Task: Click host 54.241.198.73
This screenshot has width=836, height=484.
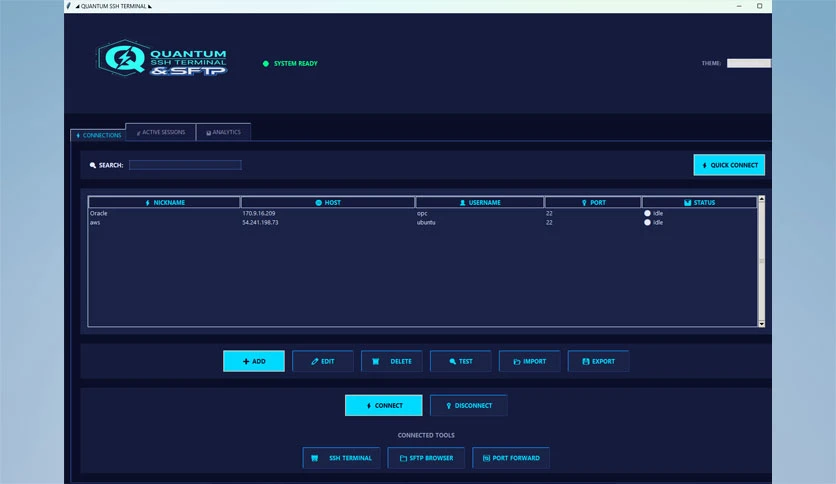Action: [x=260, y=222]
